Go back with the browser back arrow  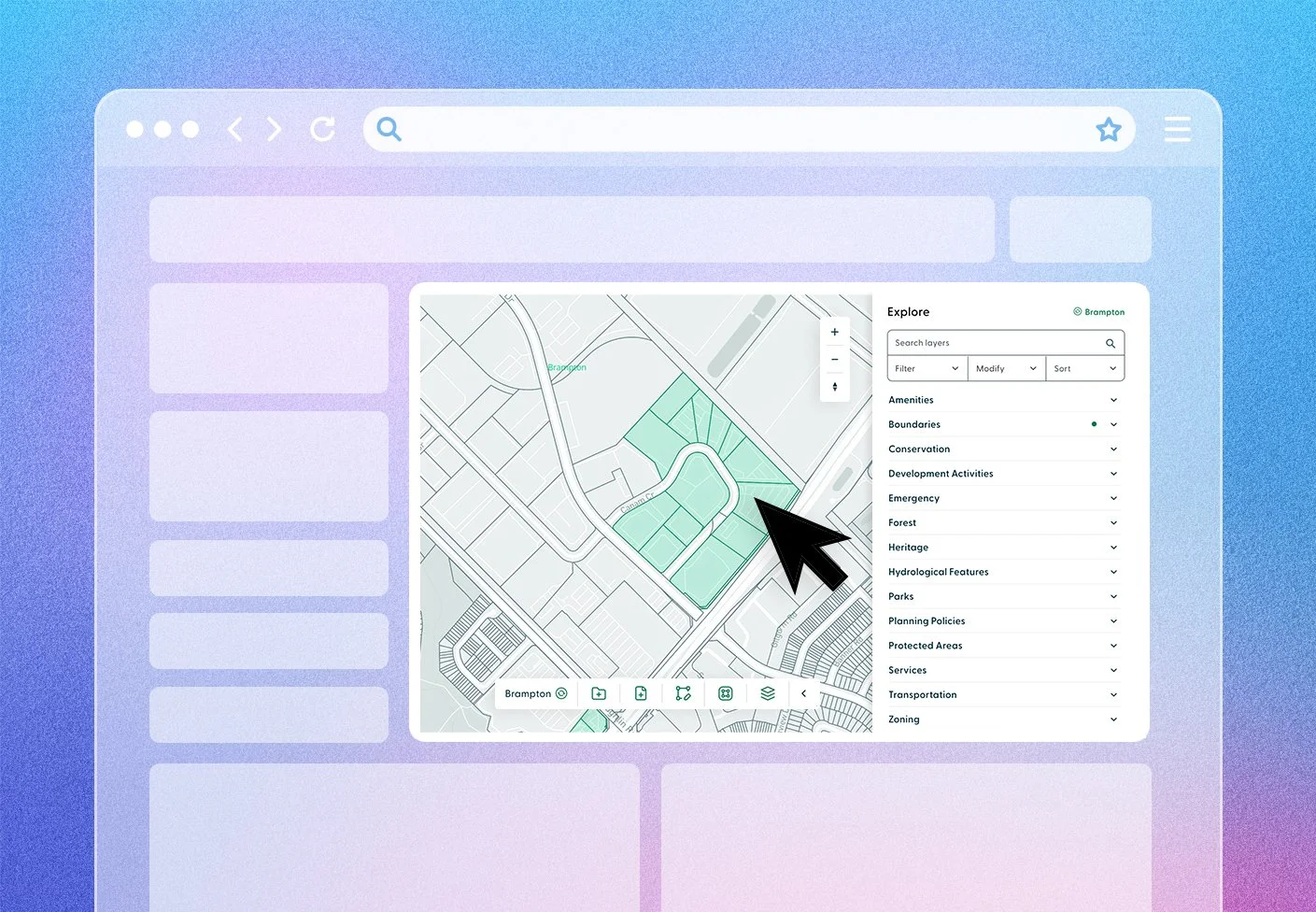pyautogui.click(x=235, y=129)
